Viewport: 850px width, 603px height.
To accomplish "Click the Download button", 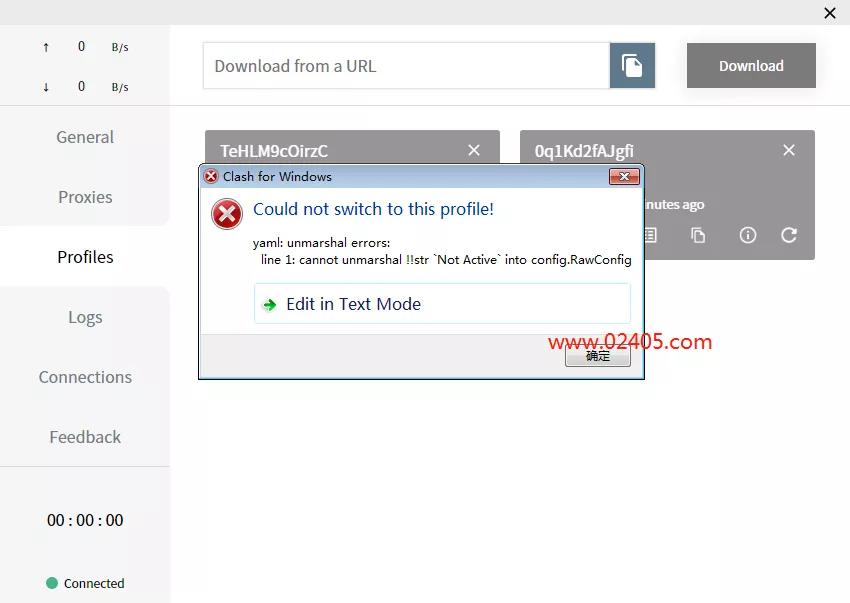I will [751, 66].
